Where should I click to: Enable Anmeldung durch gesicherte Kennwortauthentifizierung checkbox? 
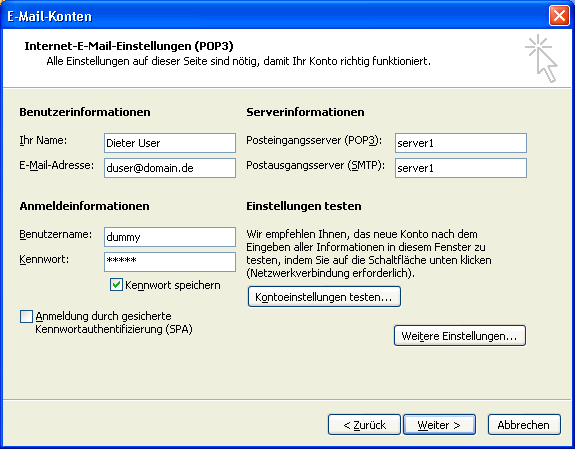[26, 316]
